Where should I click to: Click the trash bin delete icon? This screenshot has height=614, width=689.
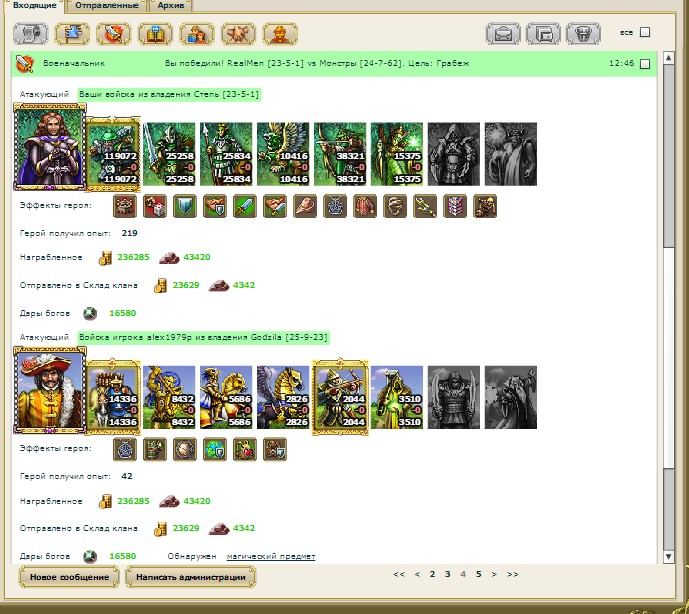(581, 33)
